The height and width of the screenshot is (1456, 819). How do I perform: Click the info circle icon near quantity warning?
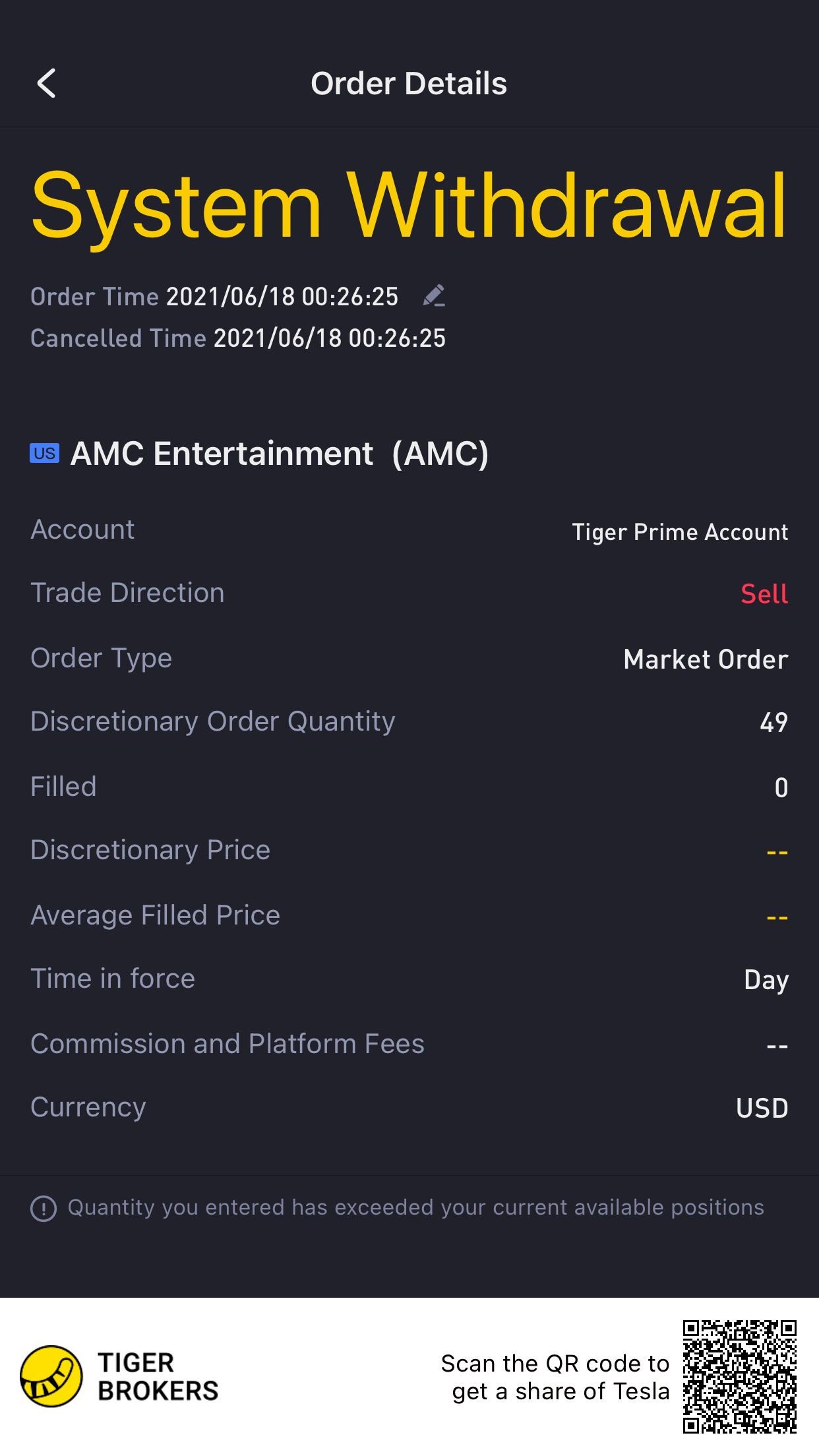pyautogui.click(x=44, y=1208)
